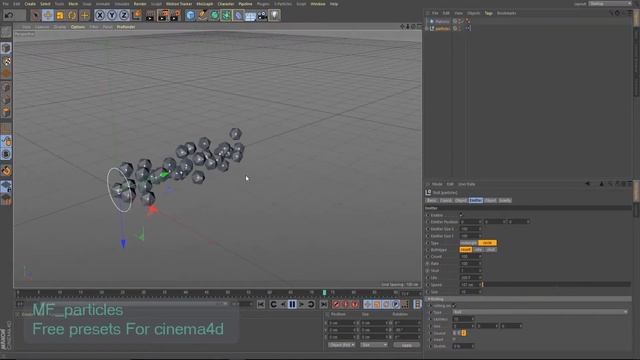Switch to Texture mode in the left palette
The image size is (640, 360).
(x=6, y=61)
